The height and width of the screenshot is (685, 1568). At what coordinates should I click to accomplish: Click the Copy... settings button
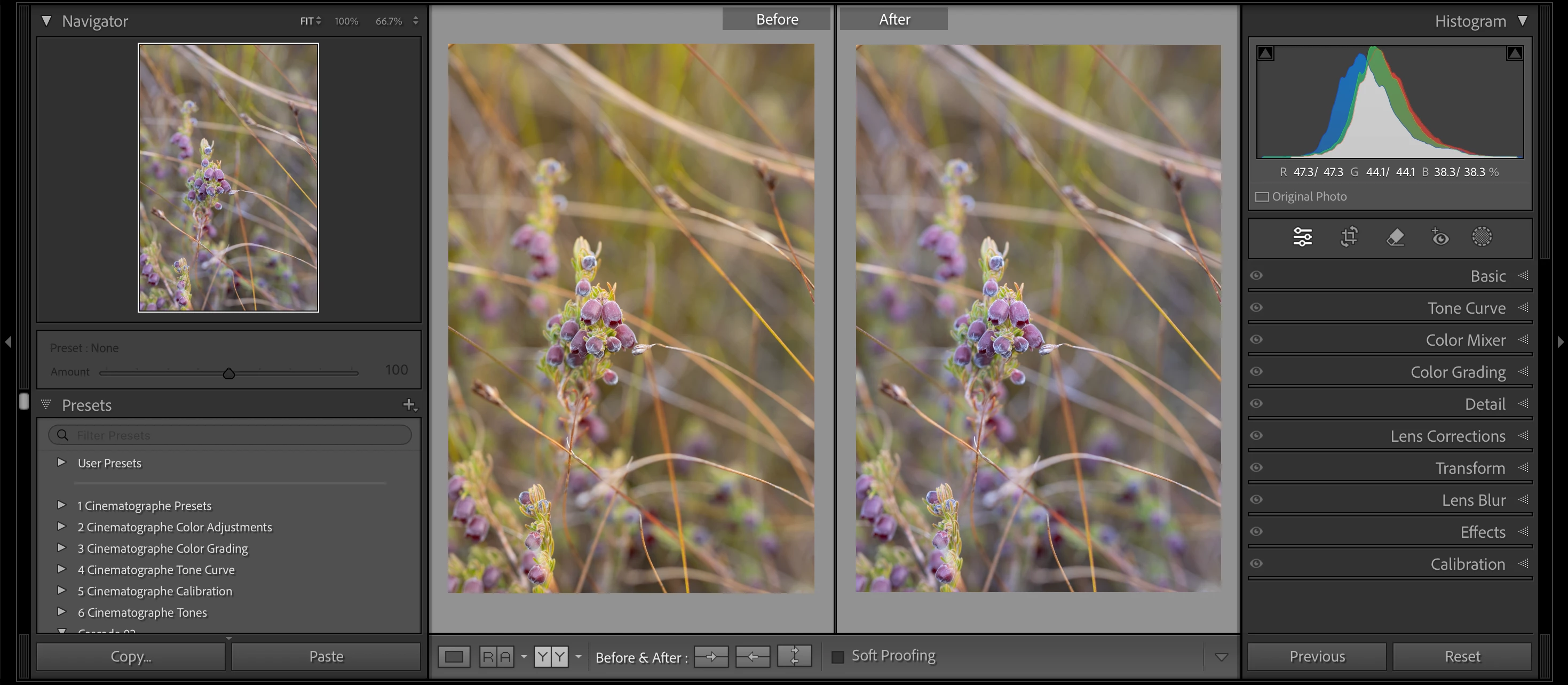(130, 656)
